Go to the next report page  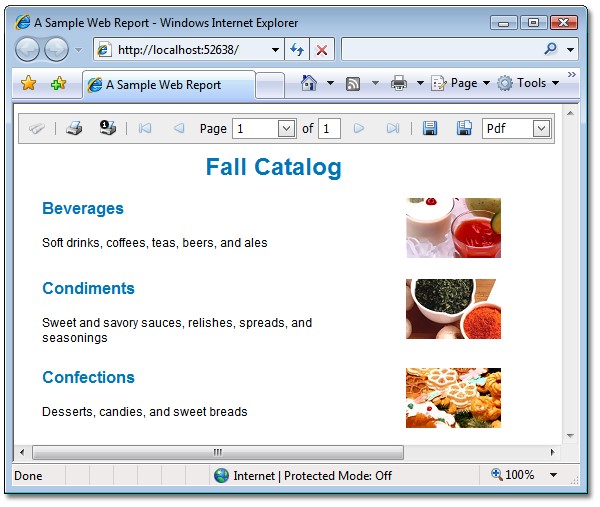pos(359,128)
